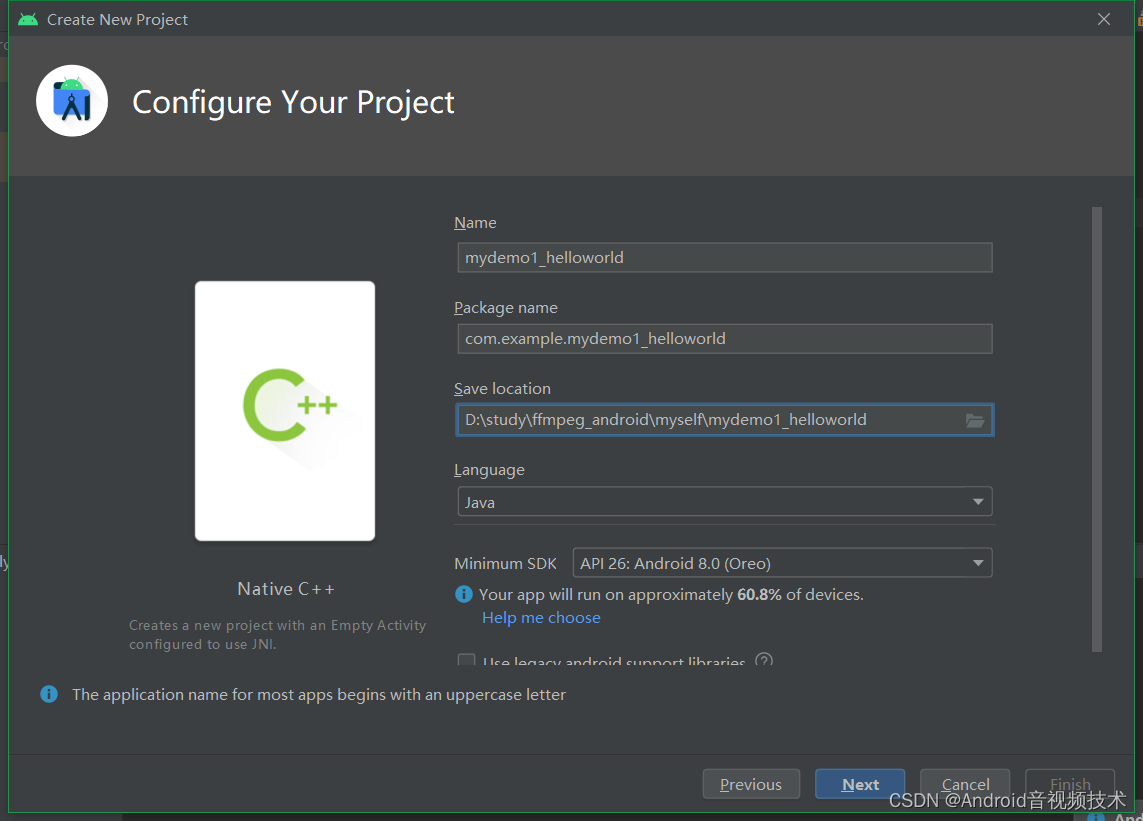Screen dimensions: 1143x821
Task: Click the Language dropdown arrow
Action: pyautogui.click(x=978, y=501)
